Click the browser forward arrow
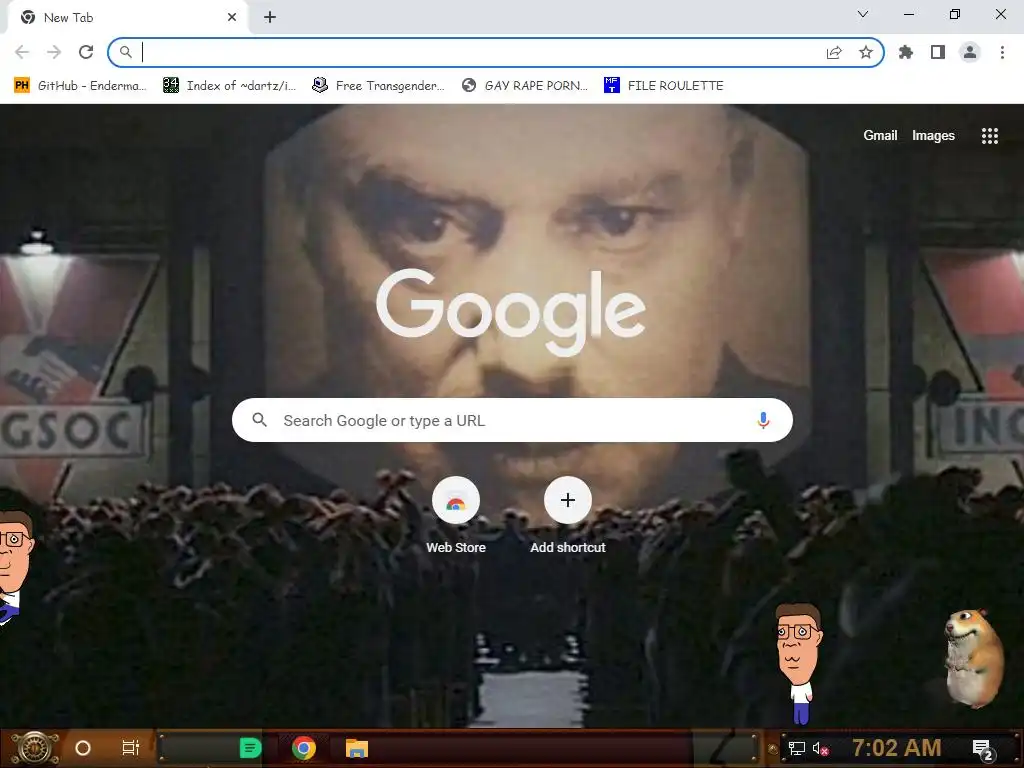1024x768 pixels. click(x=54, y=52)
